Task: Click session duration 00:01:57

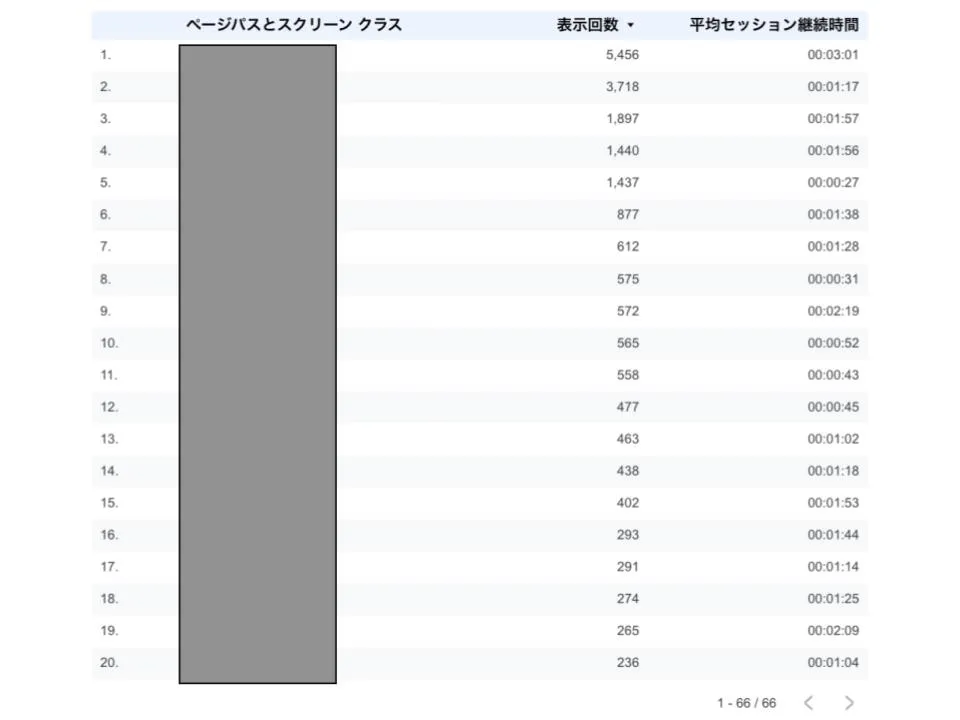Action: 833,118
